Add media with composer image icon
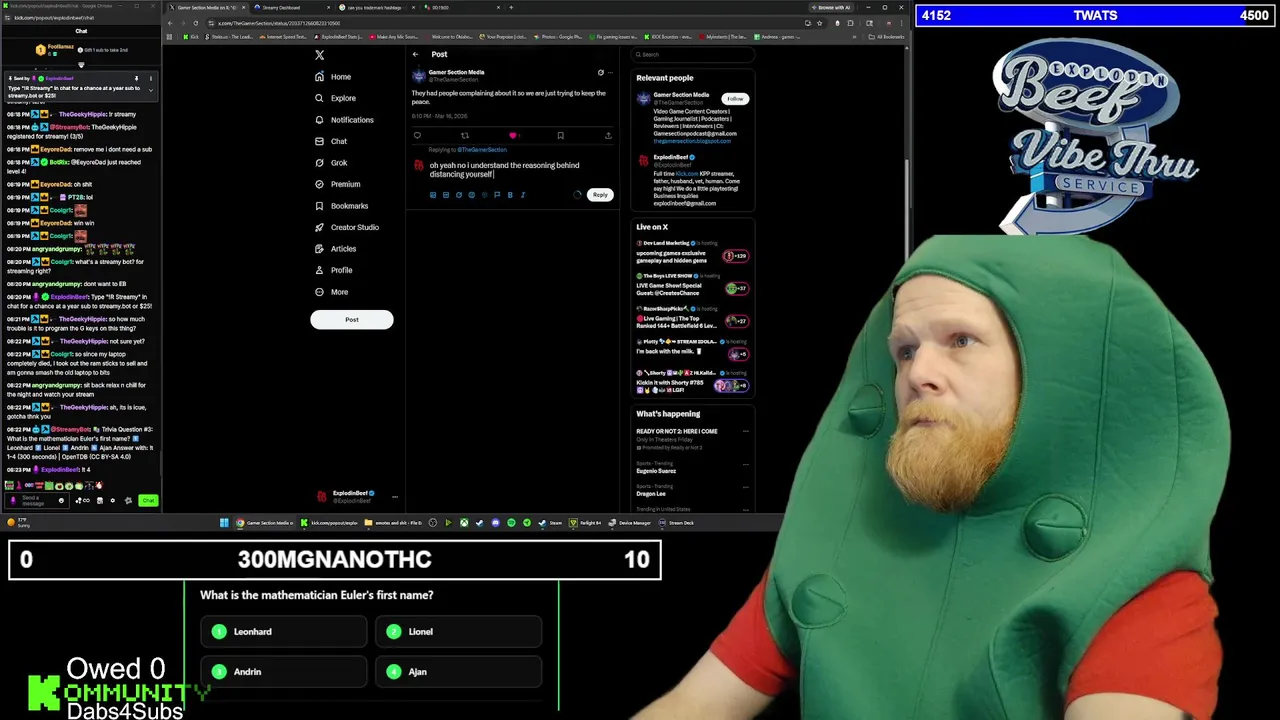This screenshot has height=720, width=1280. tap(433, 195)
